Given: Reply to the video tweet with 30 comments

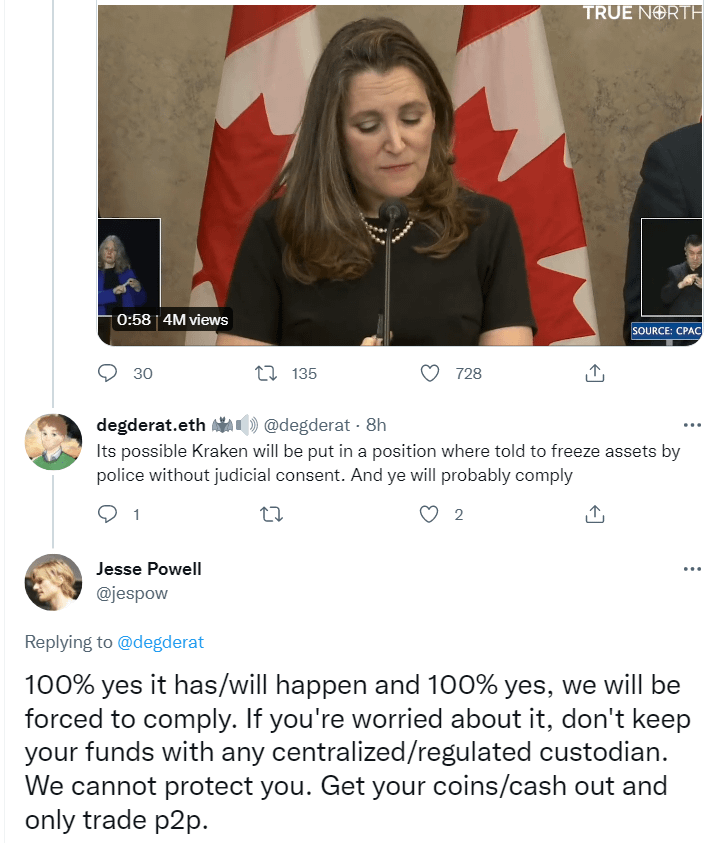Looking at the screenshot, I should 108,373.
